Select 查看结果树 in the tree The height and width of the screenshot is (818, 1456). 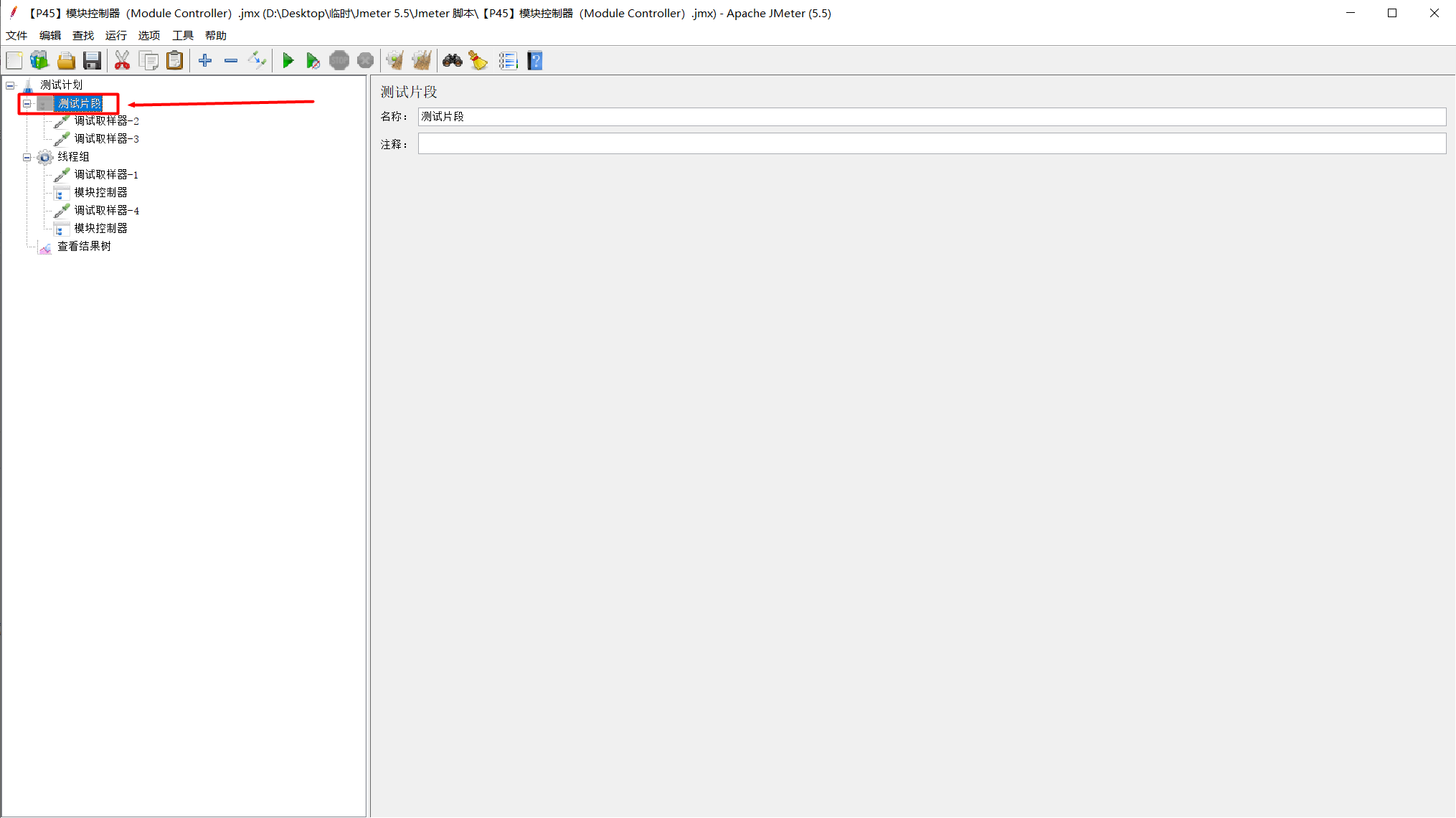tap(85, 247)
